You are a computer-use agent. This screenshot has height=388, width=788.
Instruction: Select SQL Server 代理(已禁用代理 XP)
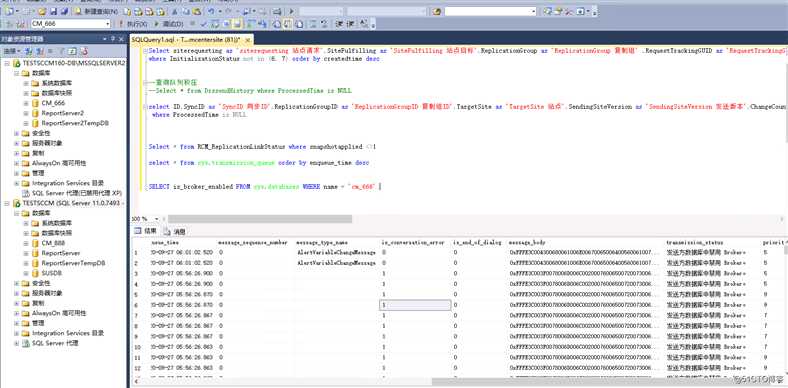(77, 193)
